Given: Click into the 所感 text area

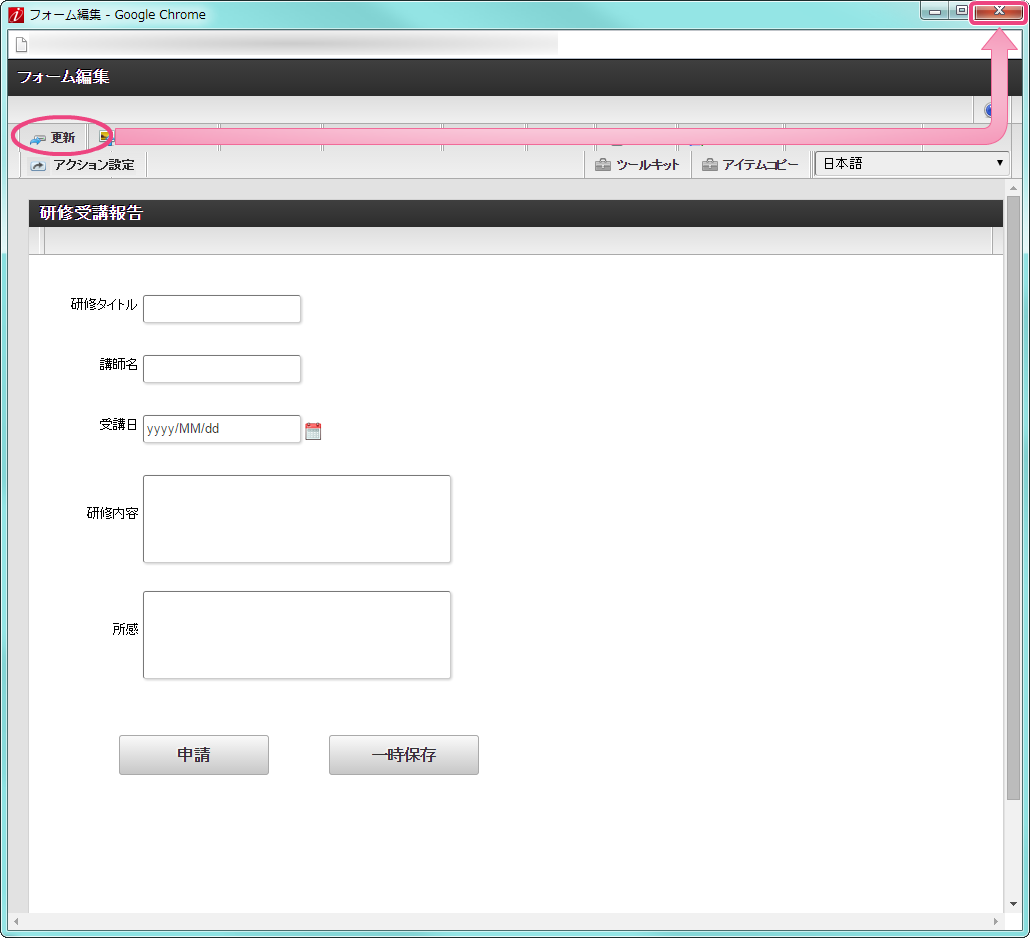Looking at the screenshot, I should click(297, 635).
